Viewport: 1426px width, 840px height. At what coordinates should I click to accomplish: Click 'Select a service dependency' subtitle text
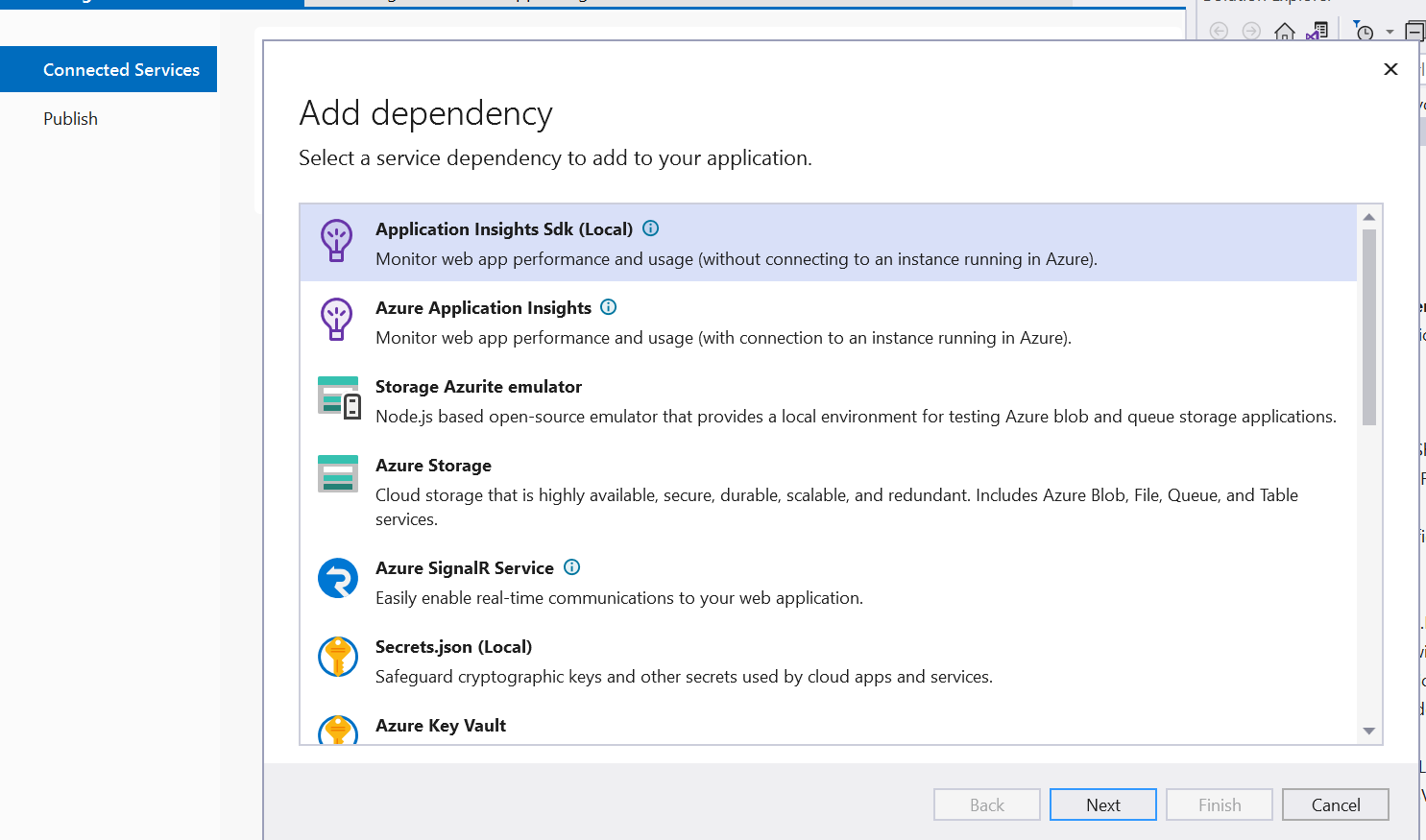[x=555, y=157]
